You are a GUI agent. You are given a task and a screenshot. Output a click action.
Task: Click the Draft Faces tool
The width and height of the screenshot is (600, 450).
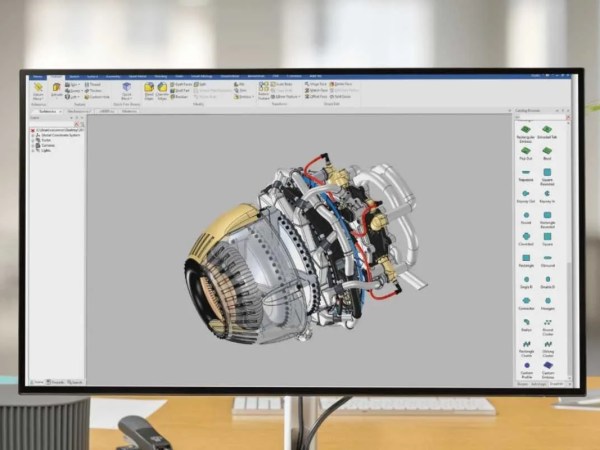(181, 84)
